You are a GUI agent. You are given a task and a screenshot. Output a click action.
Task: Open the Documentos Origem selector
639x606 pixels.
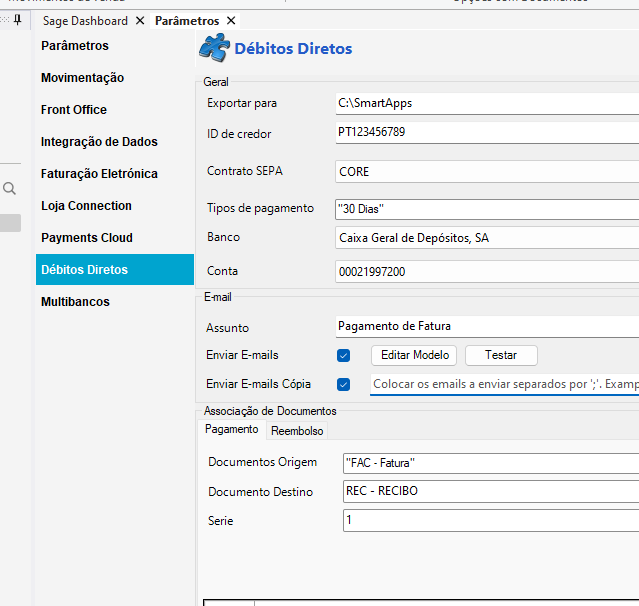[491, 463]
